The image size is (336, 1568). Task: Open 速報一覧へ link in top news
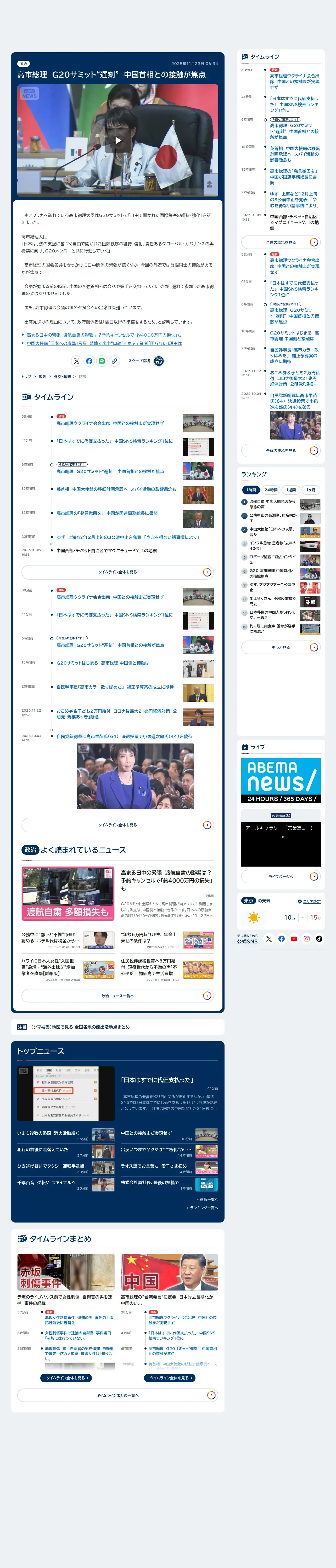tap(207, 1199)
